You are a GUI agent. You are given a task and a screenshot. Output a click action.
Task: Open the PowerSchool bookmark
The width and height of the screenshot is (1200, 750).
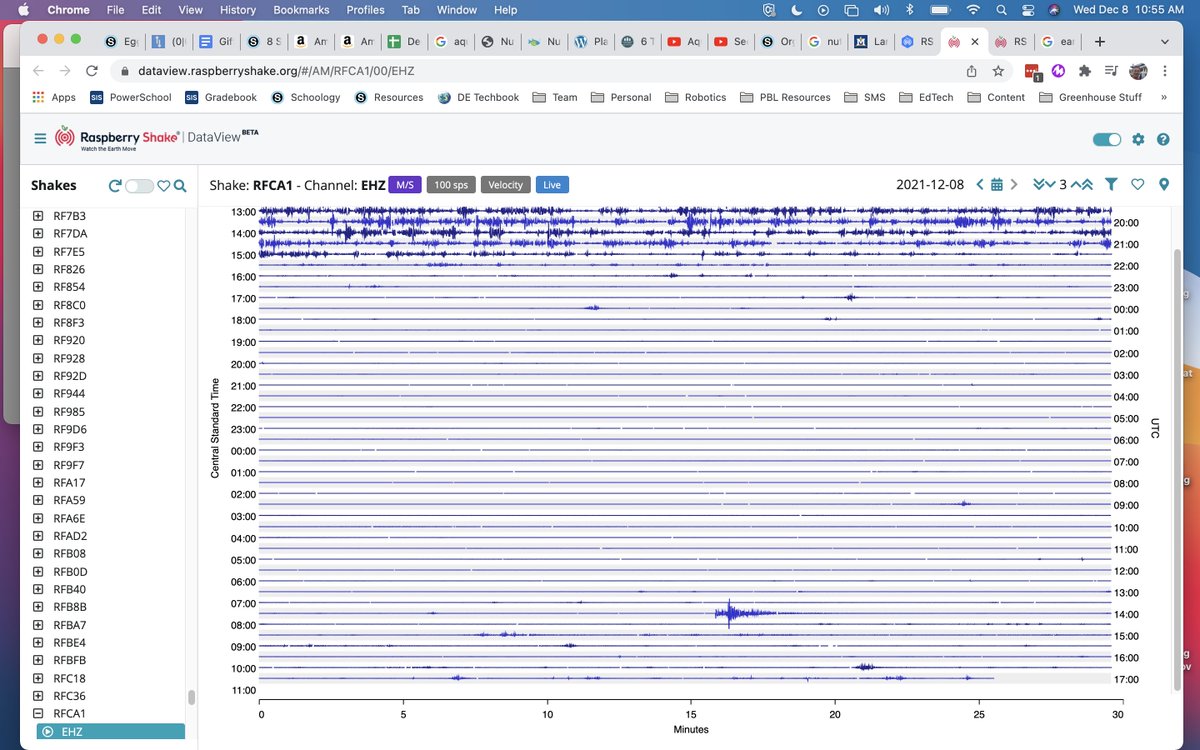point(130,97)
